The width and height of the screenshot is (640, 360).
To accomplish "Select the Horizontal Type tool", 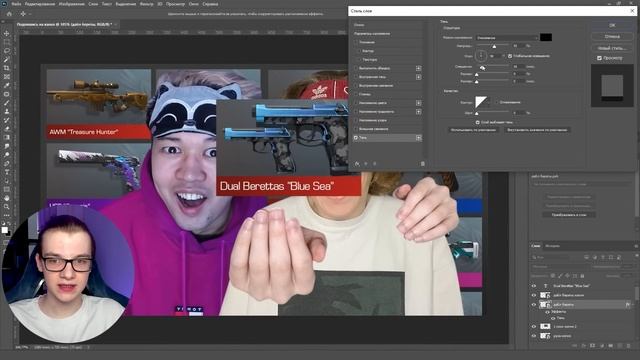I will pyautogui.click(x=7, y=172).
